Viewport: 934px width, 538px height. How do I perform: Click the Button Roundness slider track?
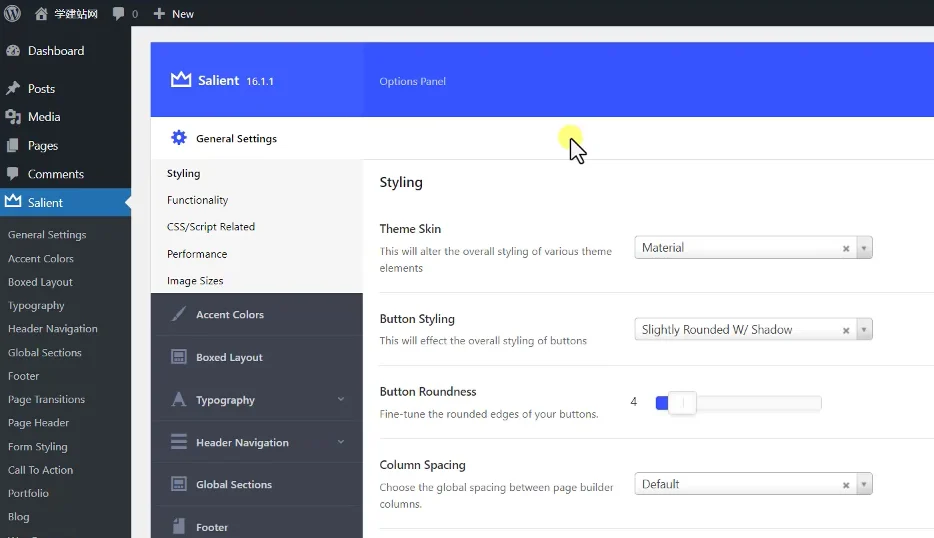pos(738,403)
